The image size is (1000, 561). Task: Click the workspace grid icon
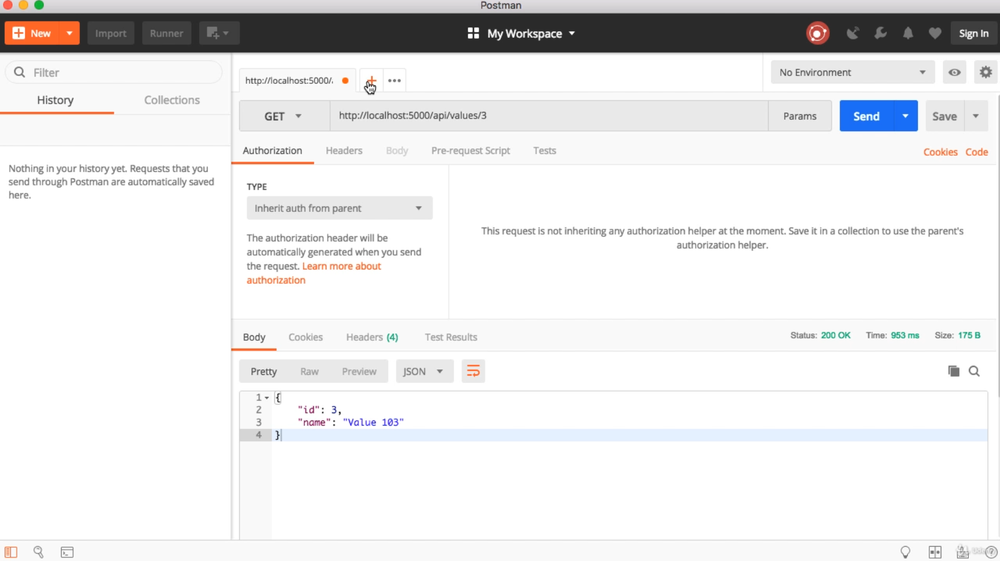coord(473,33)
